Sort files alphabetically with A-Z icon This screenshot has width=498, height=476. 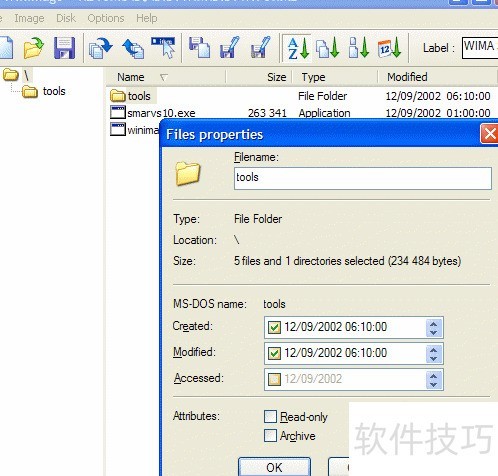[x=297, y=48]
